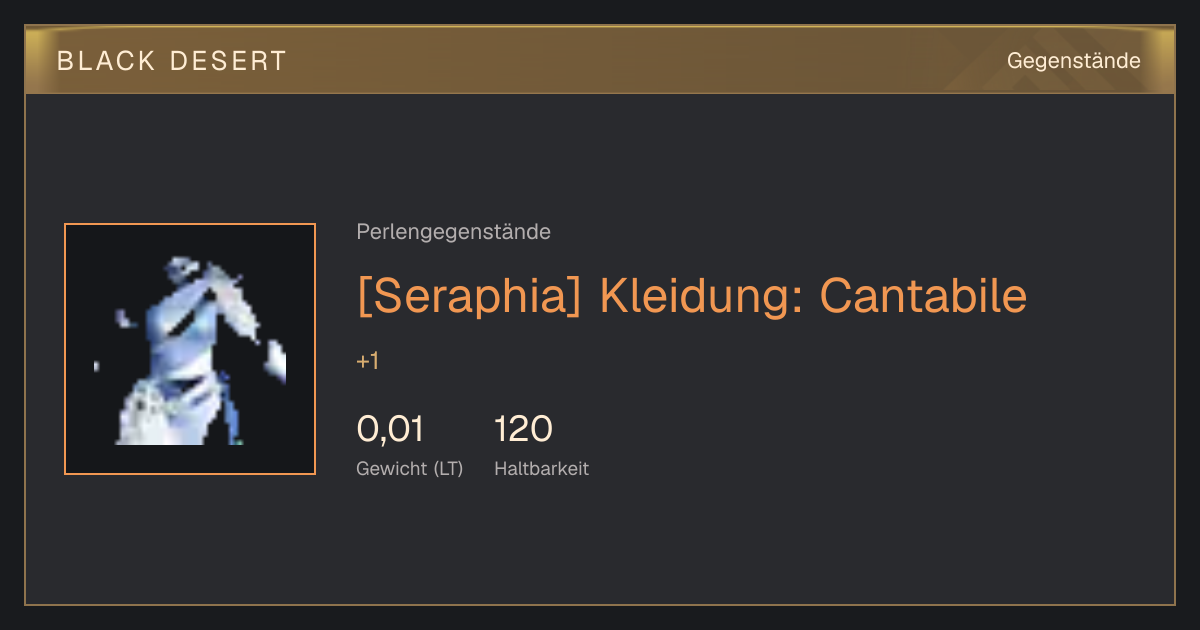Click the Seraphia costume item icon

190,349
